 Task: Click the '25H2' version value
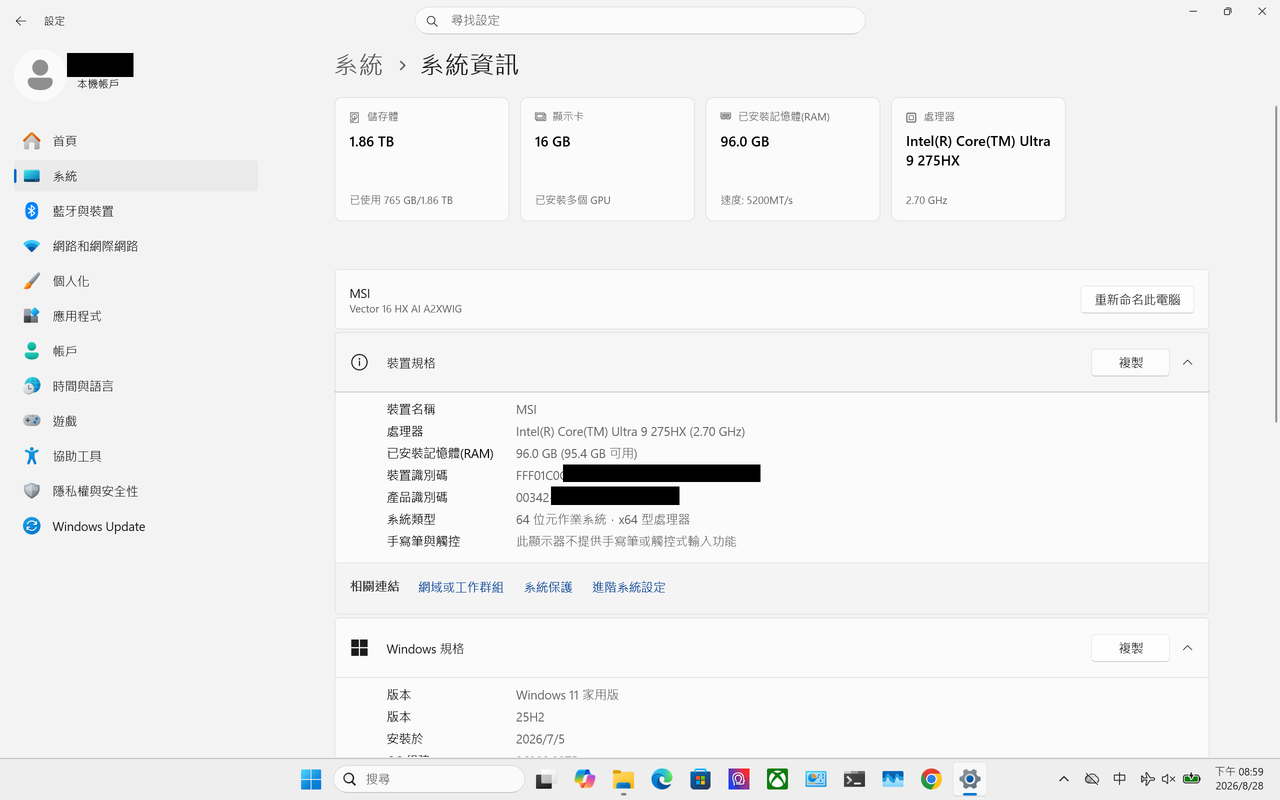coord(530,717)
